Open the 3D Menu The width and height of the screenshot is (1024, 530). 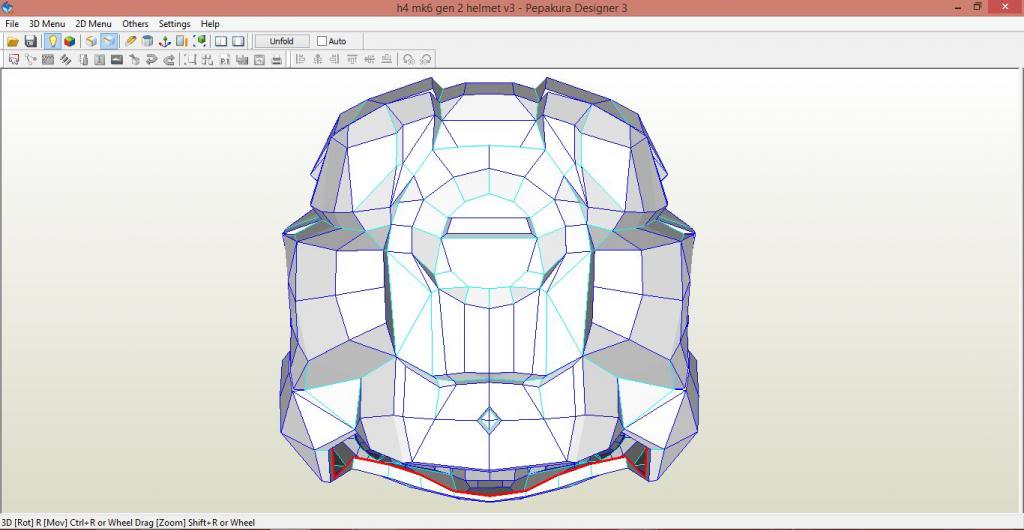[x=47, y=23]
